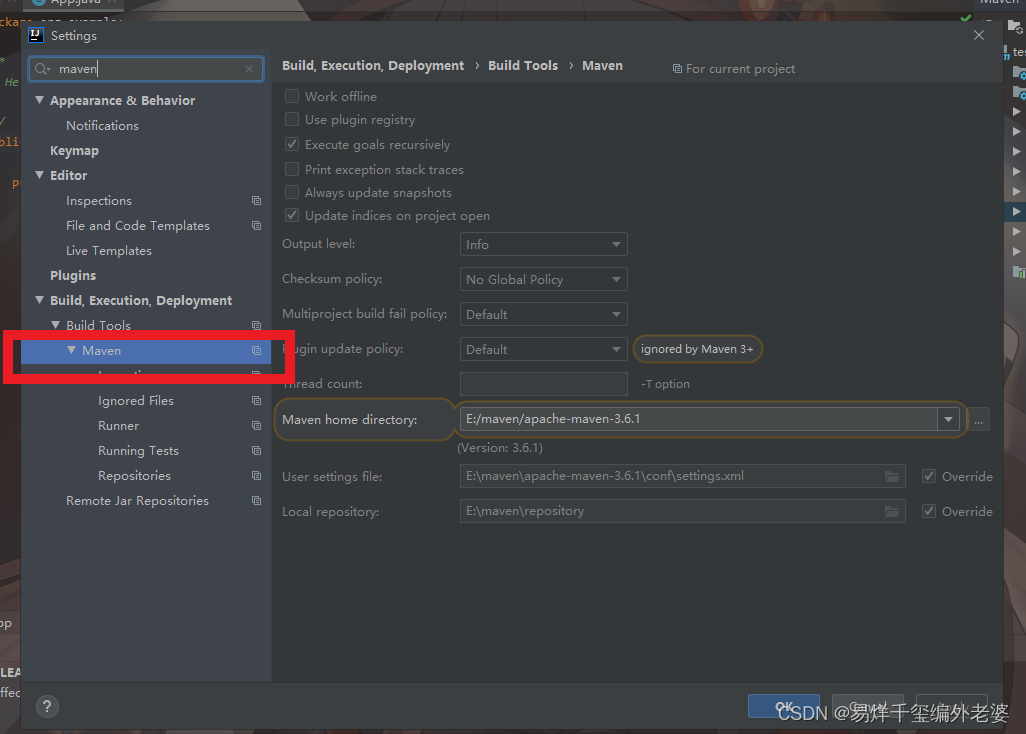Image resolution: width=1026 pixels, height=734 pixels.
Task: Click the folder icon in User settings file field
Action: tap(892, 476)
